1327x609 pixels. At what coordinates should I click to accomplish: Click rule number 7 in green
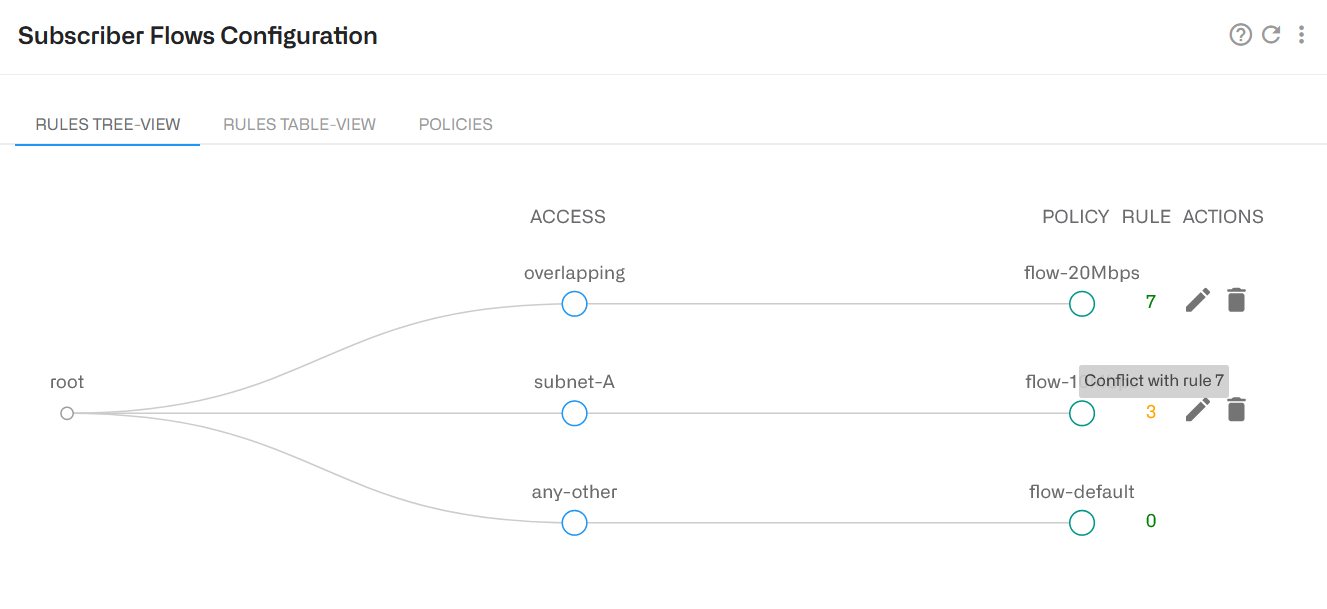(x=1151, y=301)
